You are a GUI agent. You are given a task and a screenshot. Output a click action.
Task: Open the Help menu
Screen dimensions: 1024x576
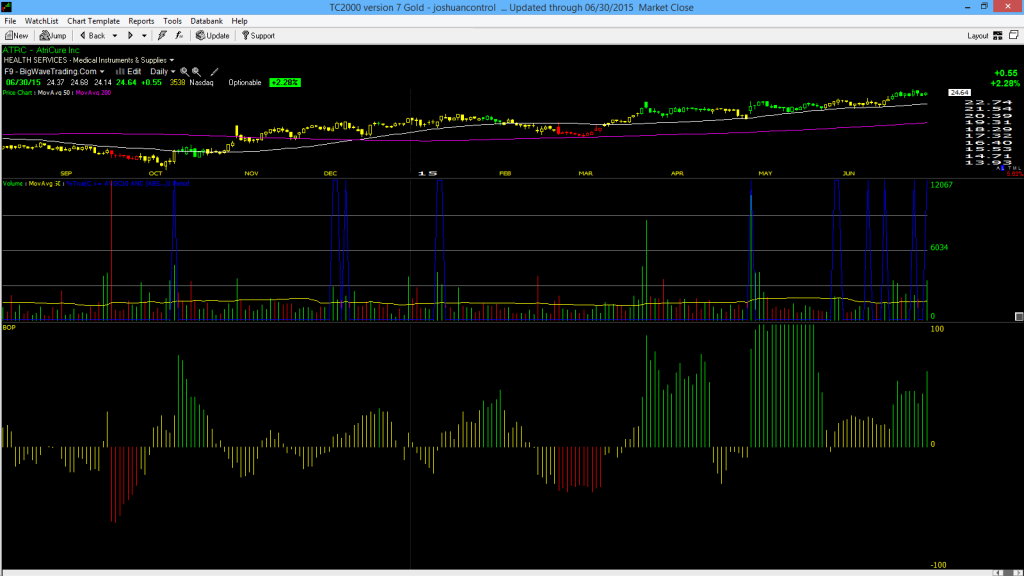(x=240, y=21)
